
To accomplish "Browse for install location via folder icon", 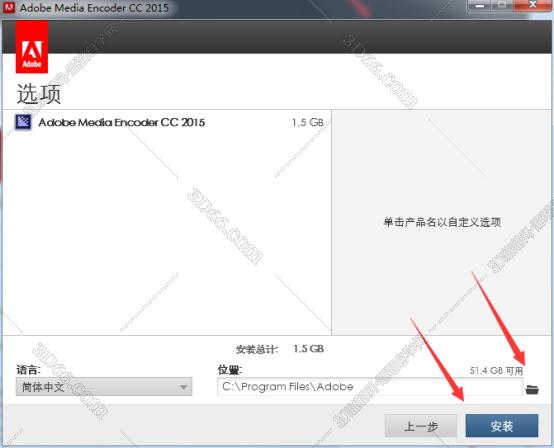I will tap(532, 389).
